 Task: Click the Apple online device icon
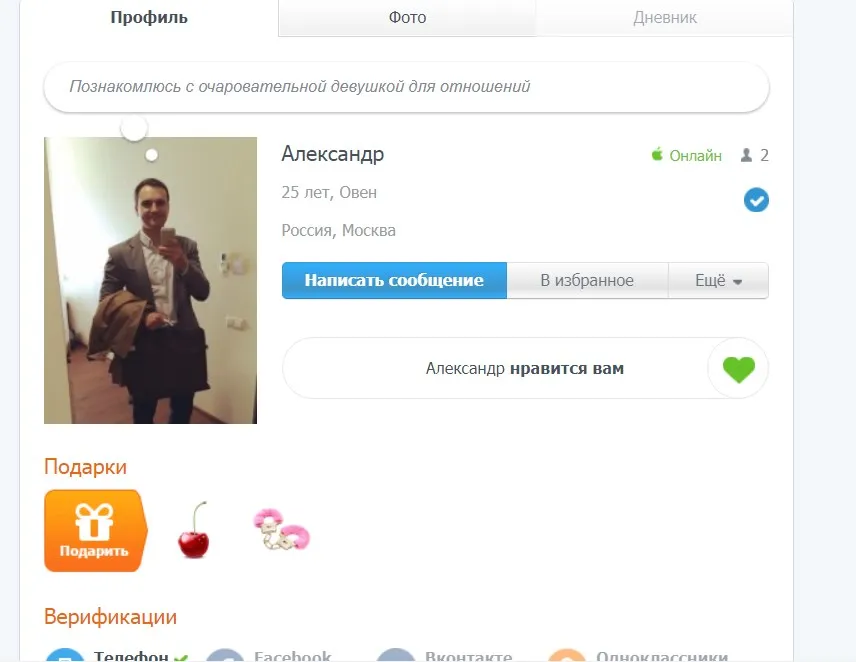point(657,154)
